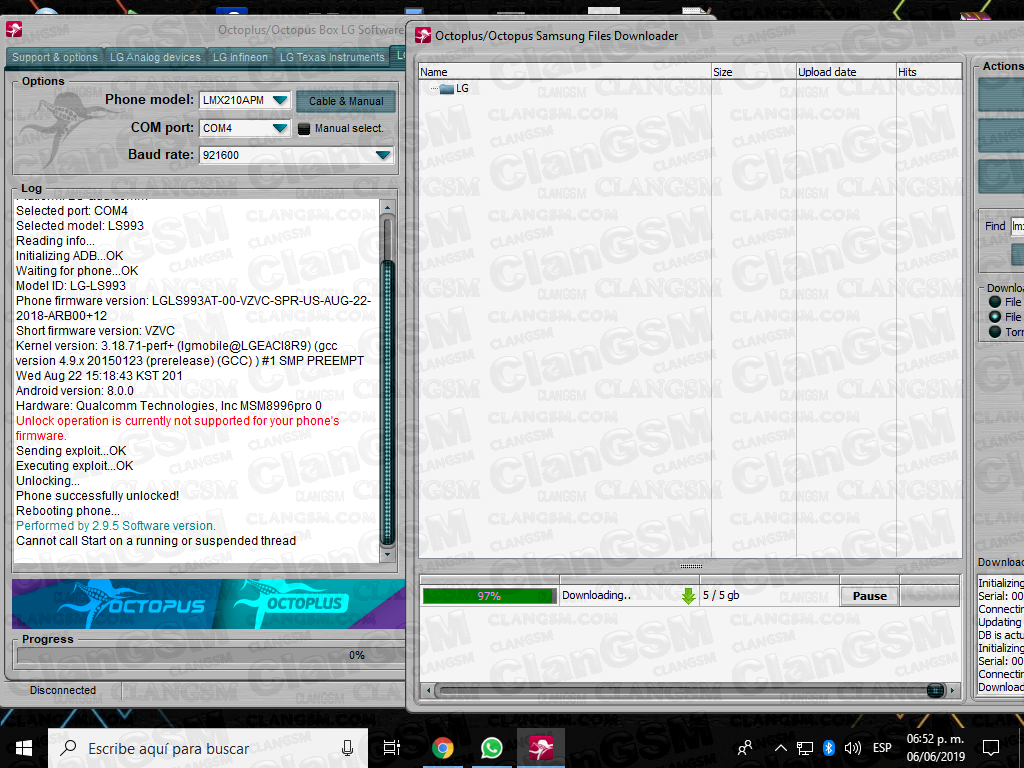Switch to the LG Texas Instruments tab

pyautogui.click(x=332, y=57)
